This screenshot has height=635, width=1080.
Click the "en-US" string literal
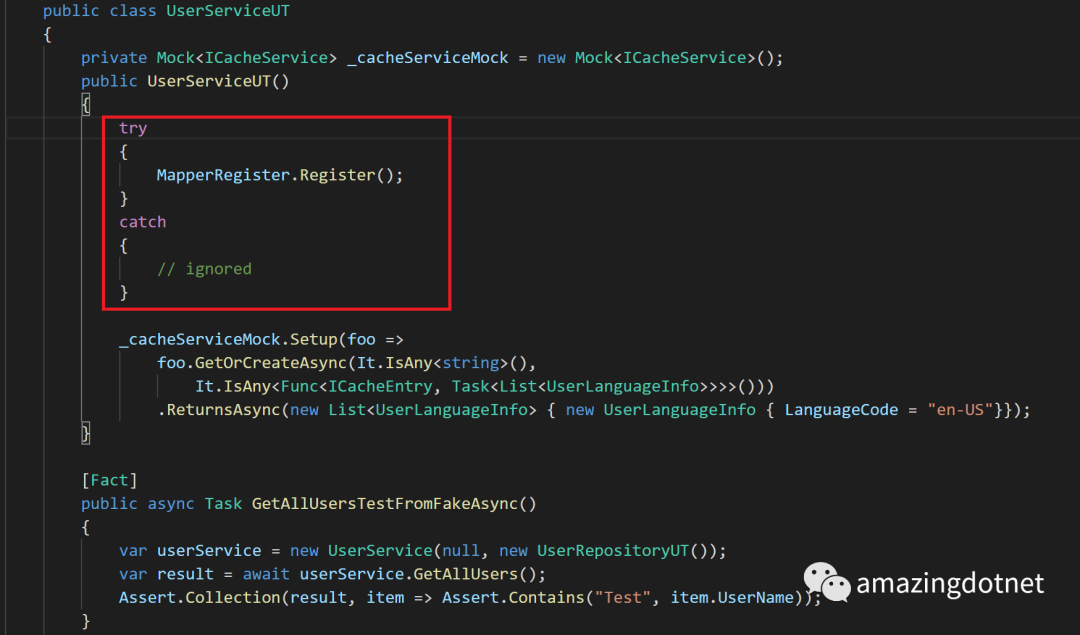(x=960, y=410)
